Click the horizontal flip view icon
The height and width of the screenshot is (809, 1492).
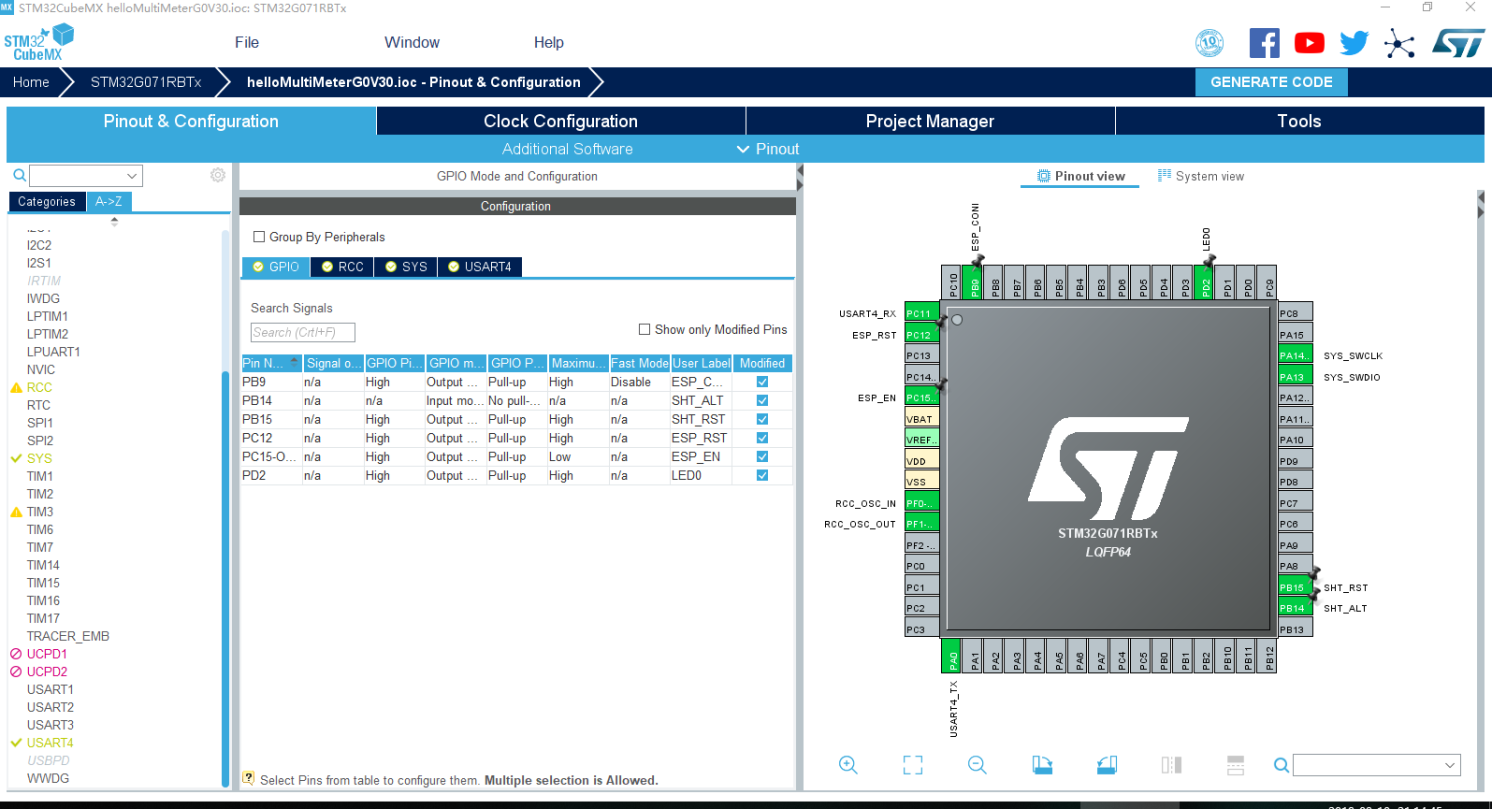point(1172,765)
